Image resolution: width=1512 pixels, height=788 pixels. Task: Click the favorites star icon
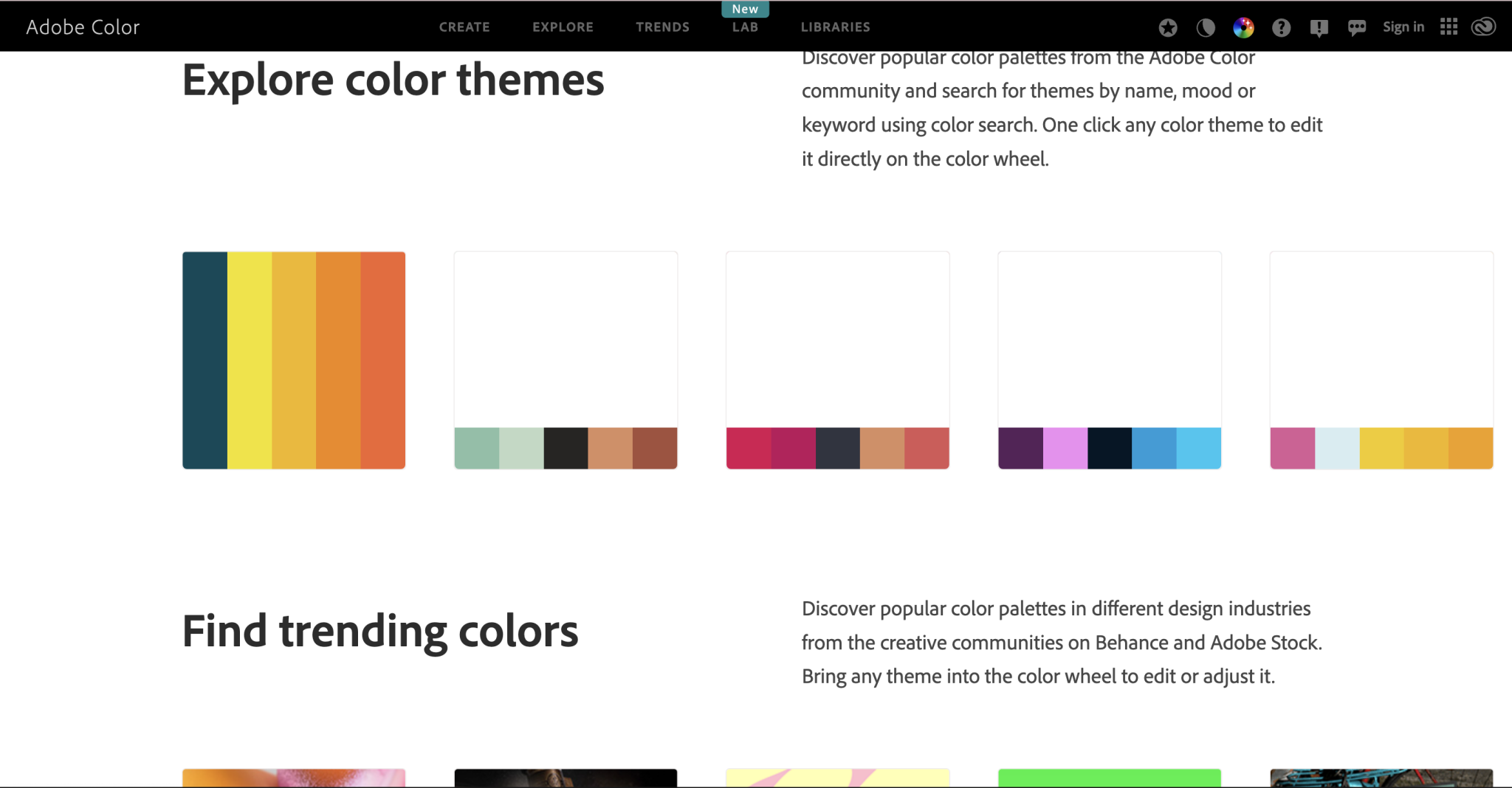point(1169,27)
